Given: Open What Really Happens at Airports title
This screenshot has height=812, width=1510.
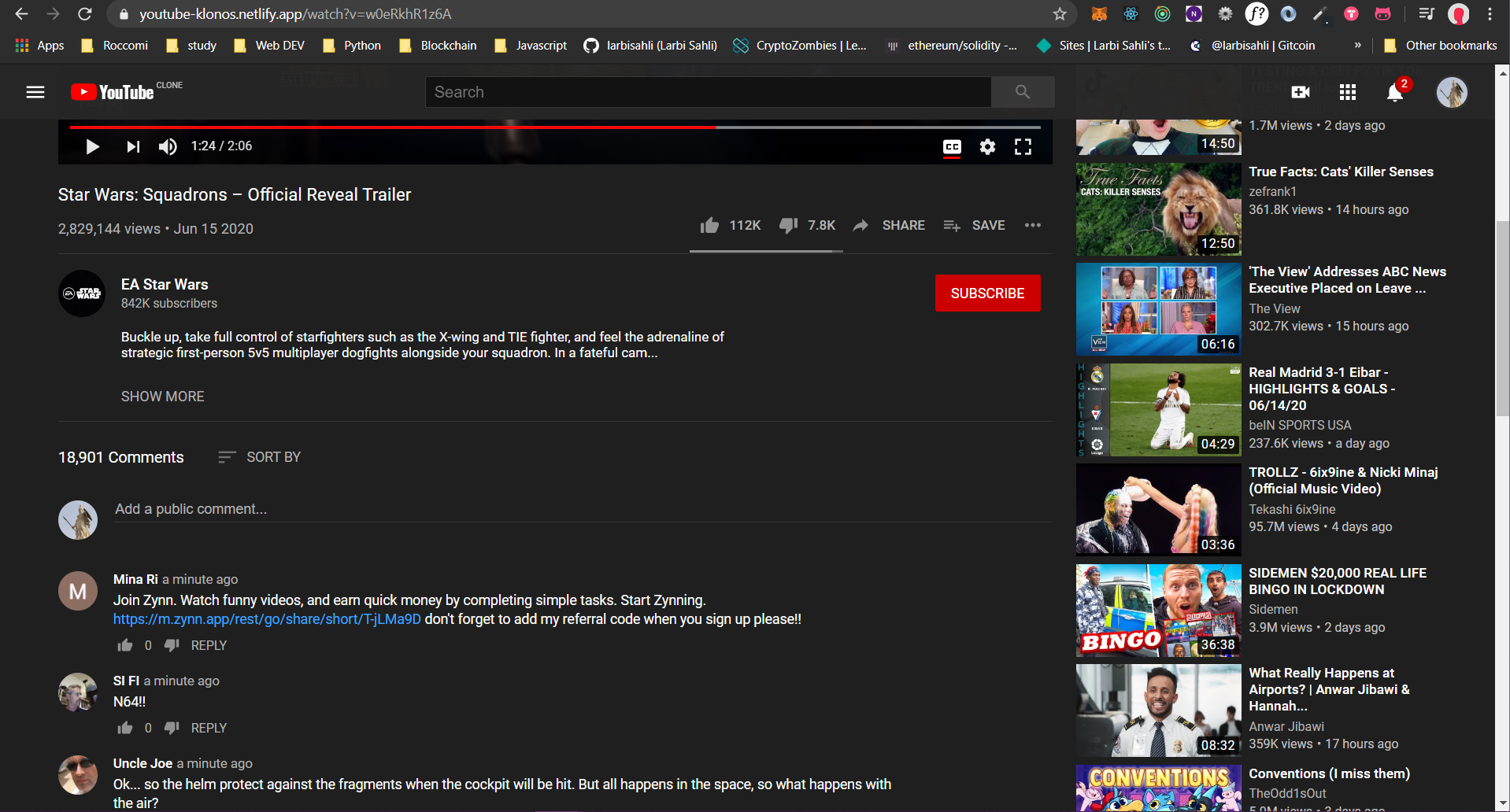Looking at the screenshot, I should coord(1329,689).
